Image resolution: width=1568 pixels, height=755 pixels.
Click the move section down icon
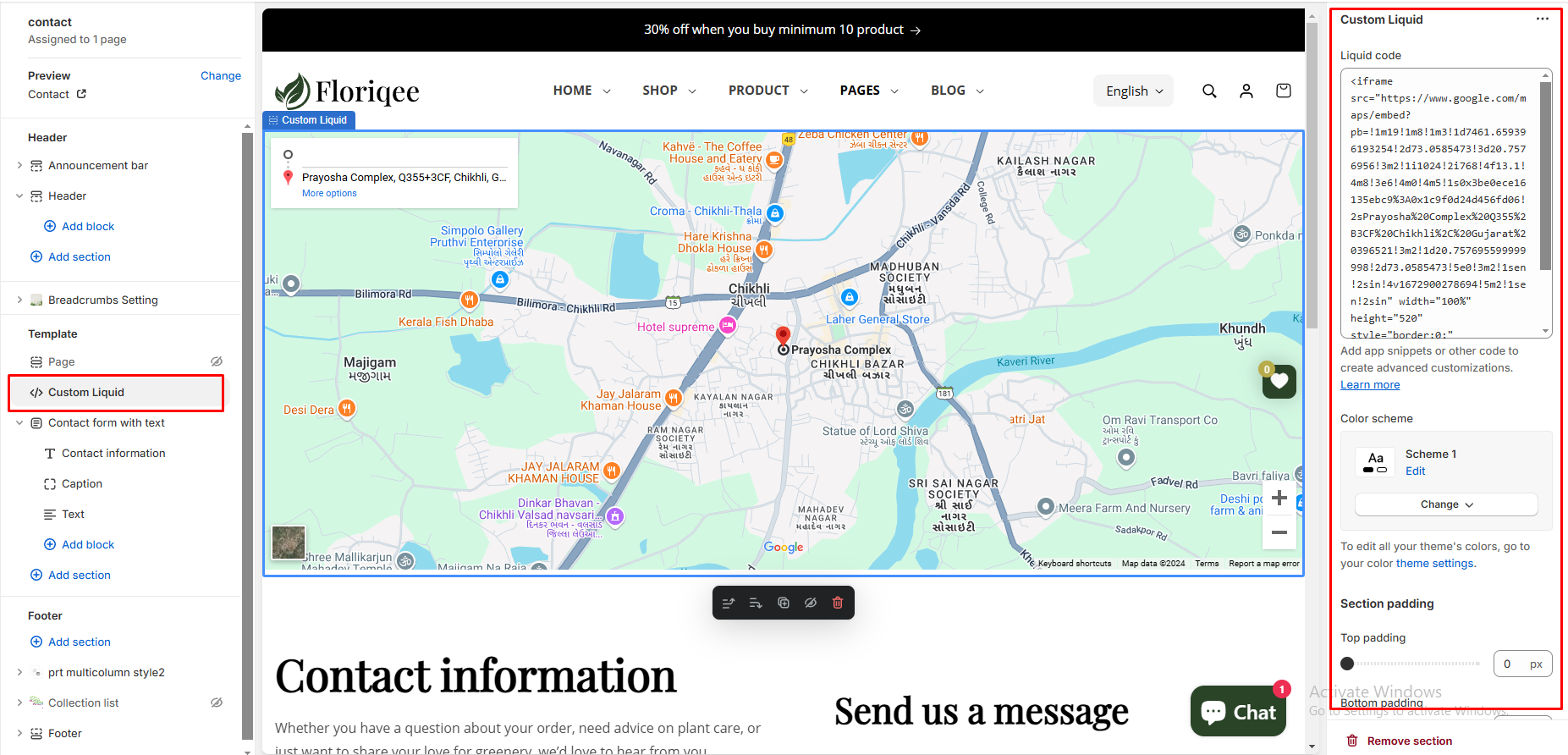coord(756,603)
